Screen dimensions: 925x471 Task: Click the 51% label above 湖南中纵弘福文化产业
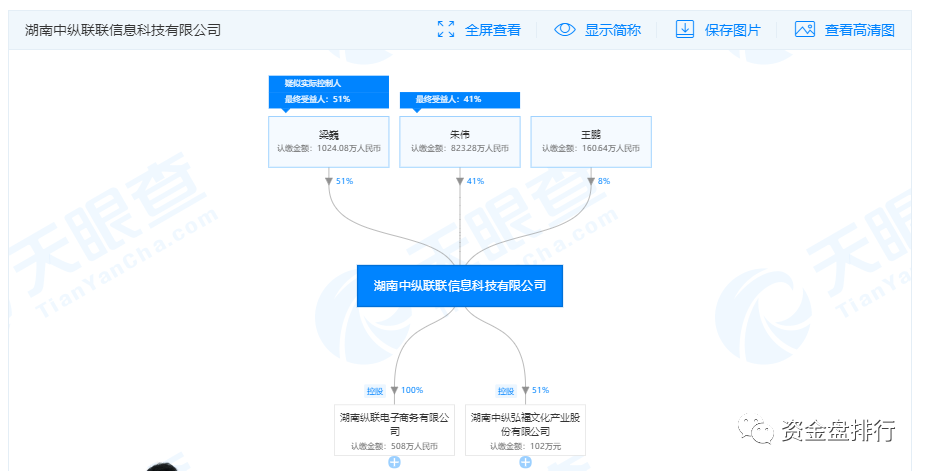pos(540,390)
